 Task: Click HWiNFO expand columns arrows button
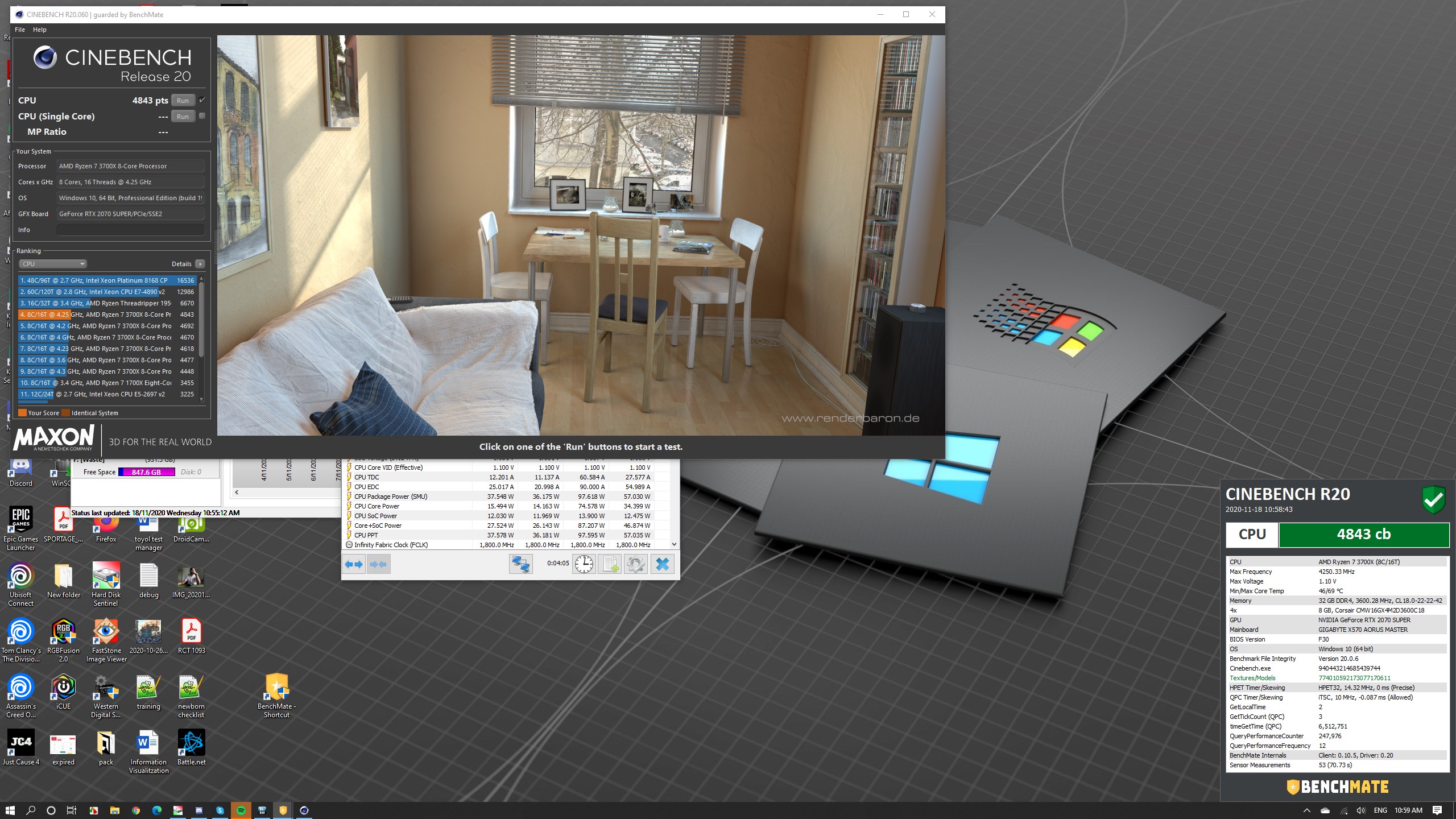[354, 564]
